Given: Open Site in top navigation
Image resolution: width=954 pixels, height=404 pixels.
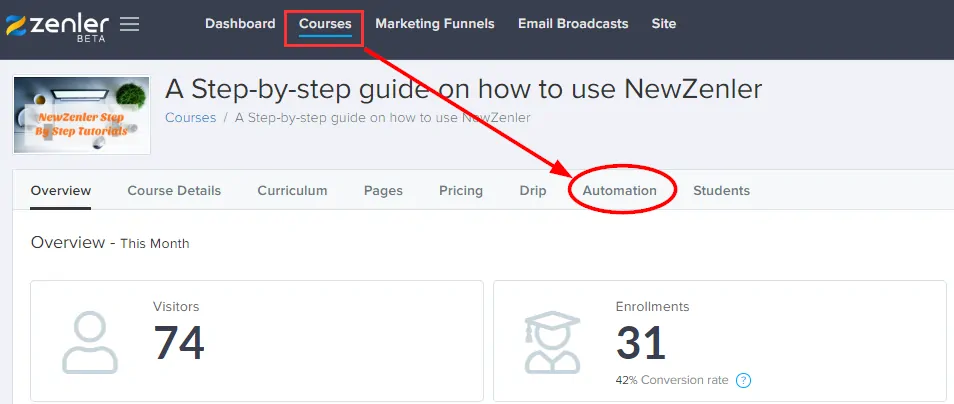Looking at the screenshot, I should (664, 24).
